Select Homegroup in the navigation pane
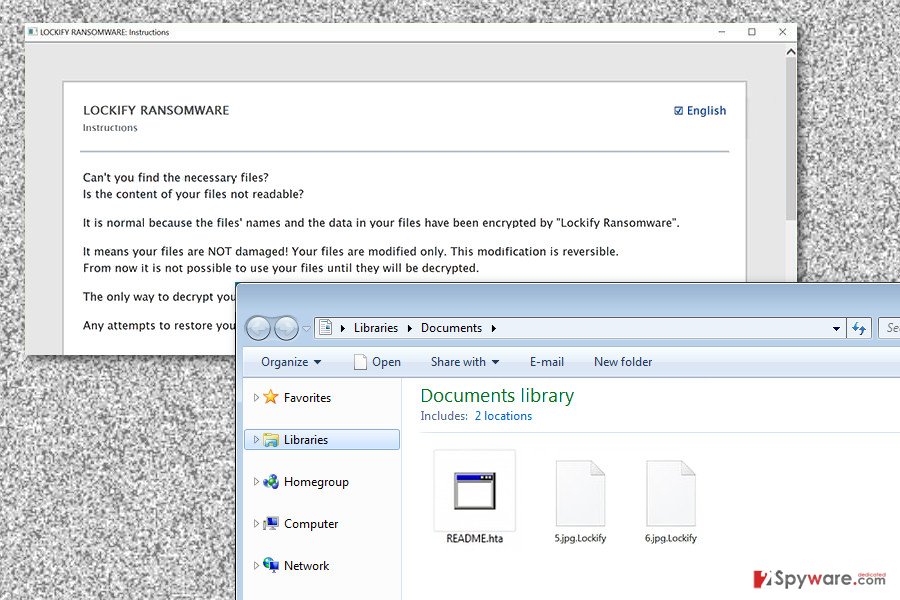This screenshot has width=900, height=600. [316, 482]
